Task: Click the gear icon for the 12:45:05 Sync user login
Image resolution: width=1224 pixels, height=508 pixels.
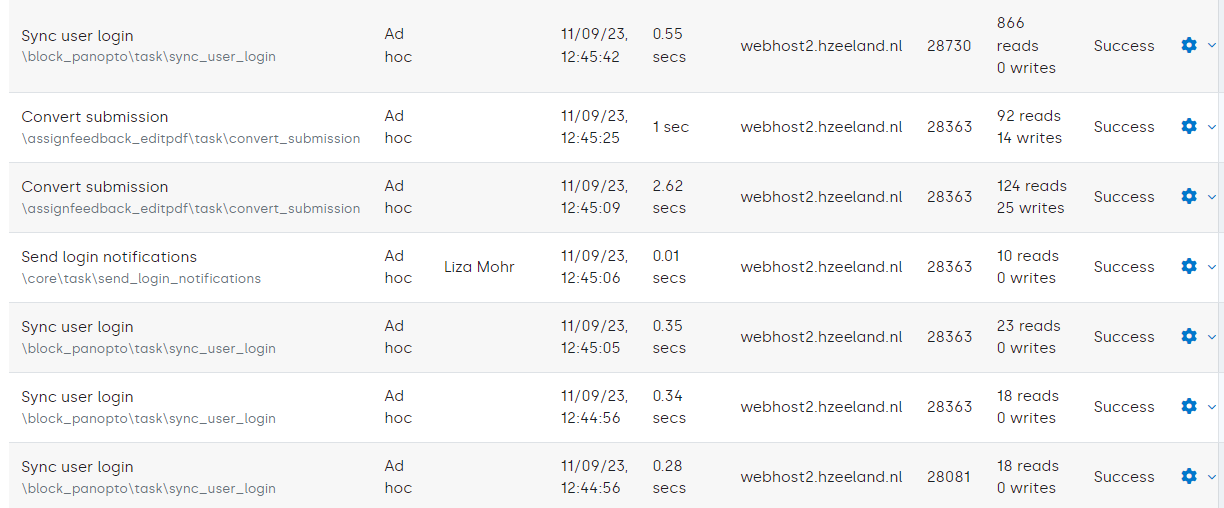Action: pyautogui.click(x=1188, y=336)
